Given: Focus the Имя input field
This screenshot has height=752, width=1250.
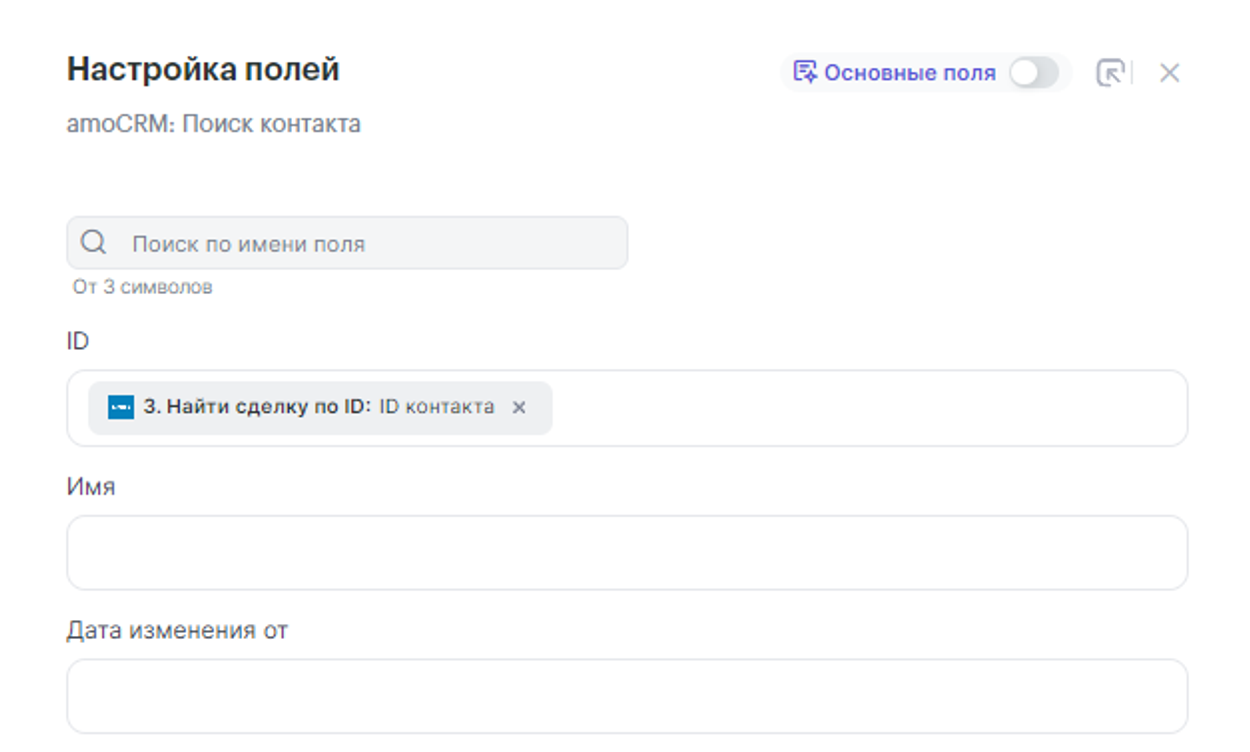Looking at the screenshot, I should point(627,553).
